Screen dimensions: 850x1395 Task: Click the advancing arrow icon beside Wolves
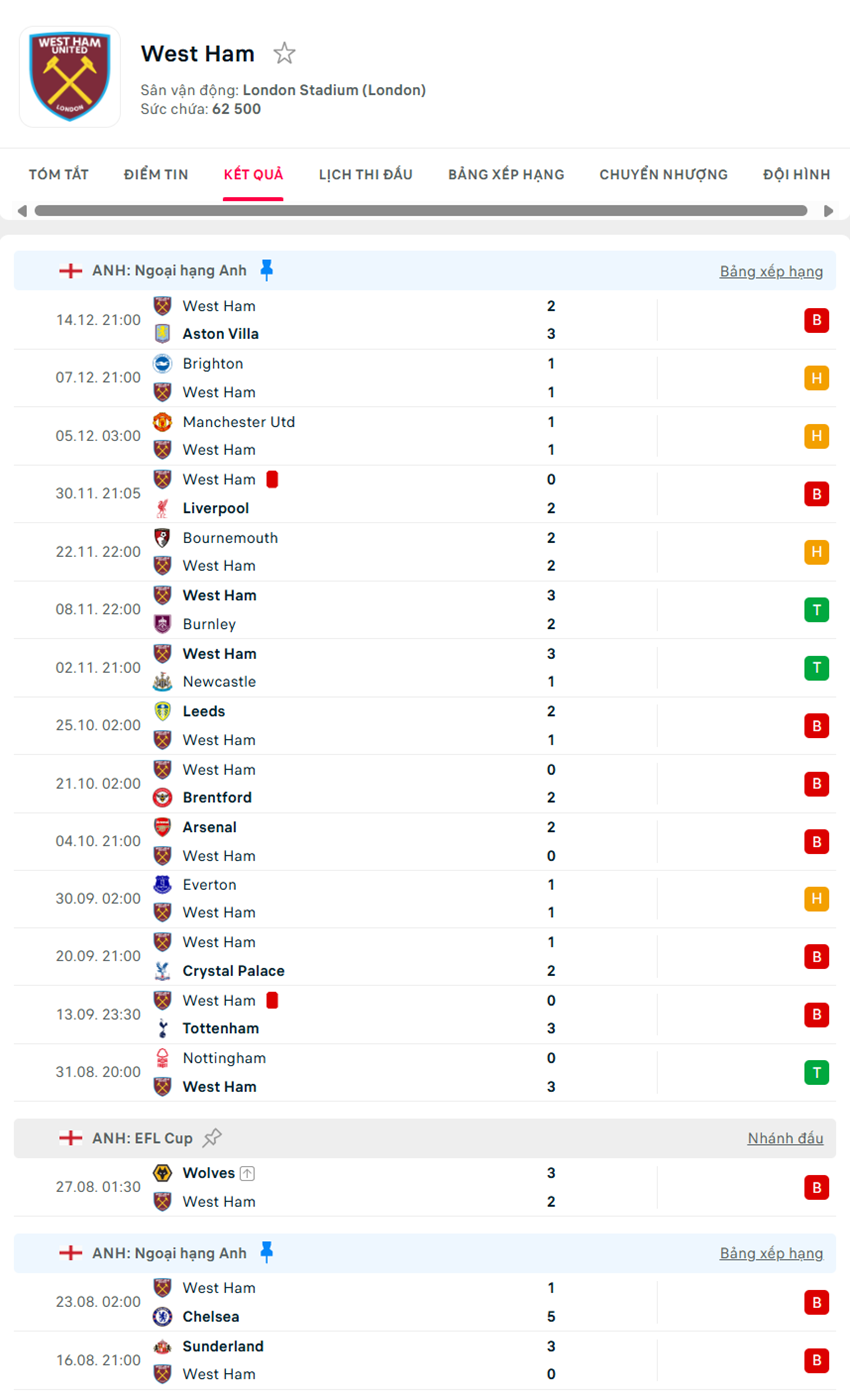(x=247, y=1173)
